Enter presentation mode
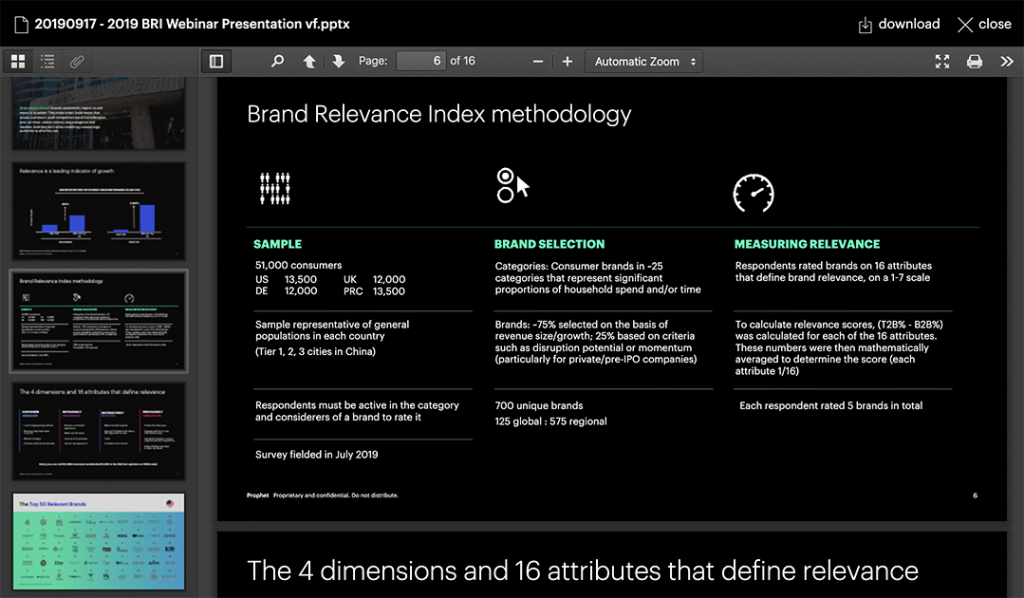 pos(941,61)
